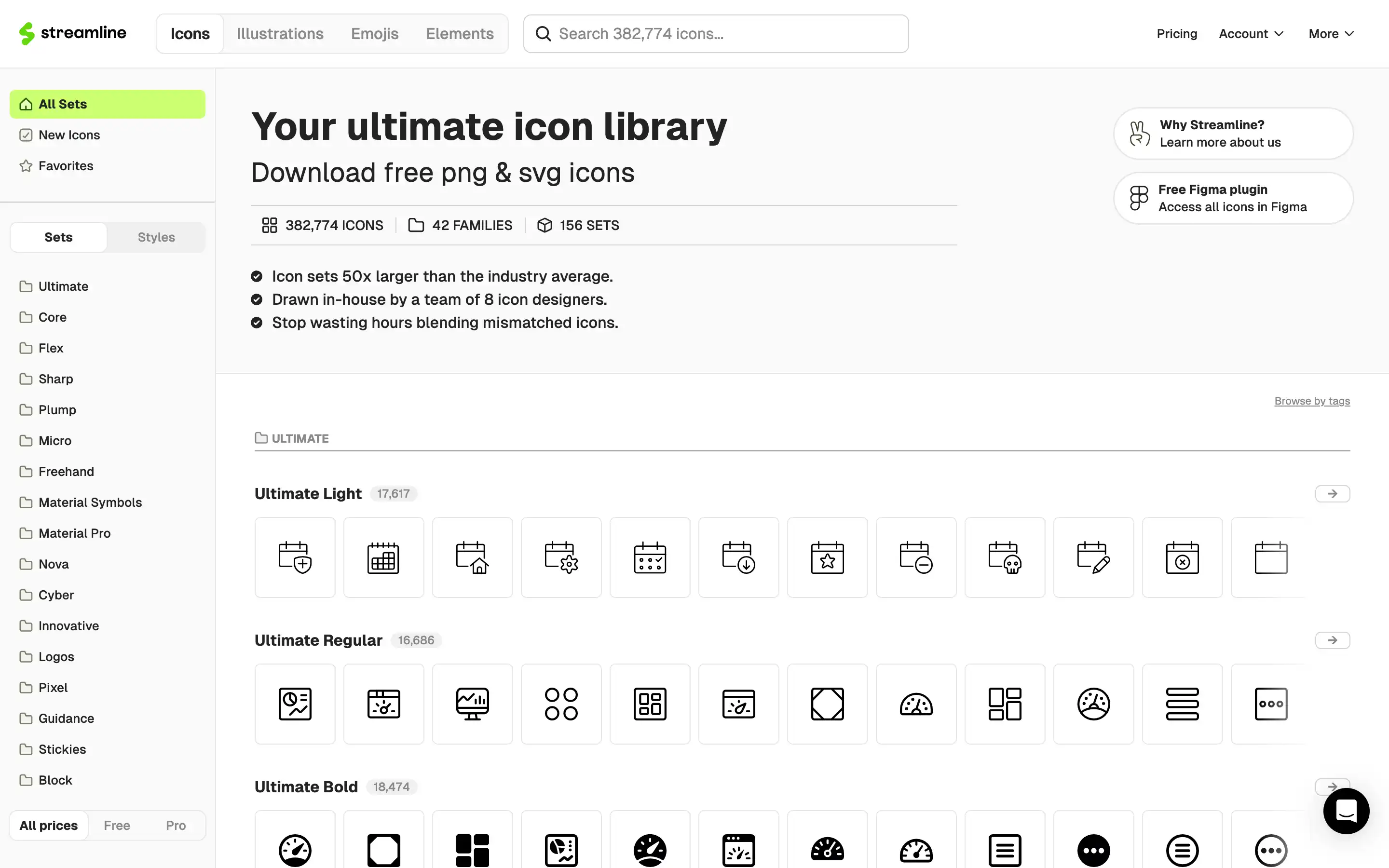Open the Free Figma plugin card

point(1233,198)
